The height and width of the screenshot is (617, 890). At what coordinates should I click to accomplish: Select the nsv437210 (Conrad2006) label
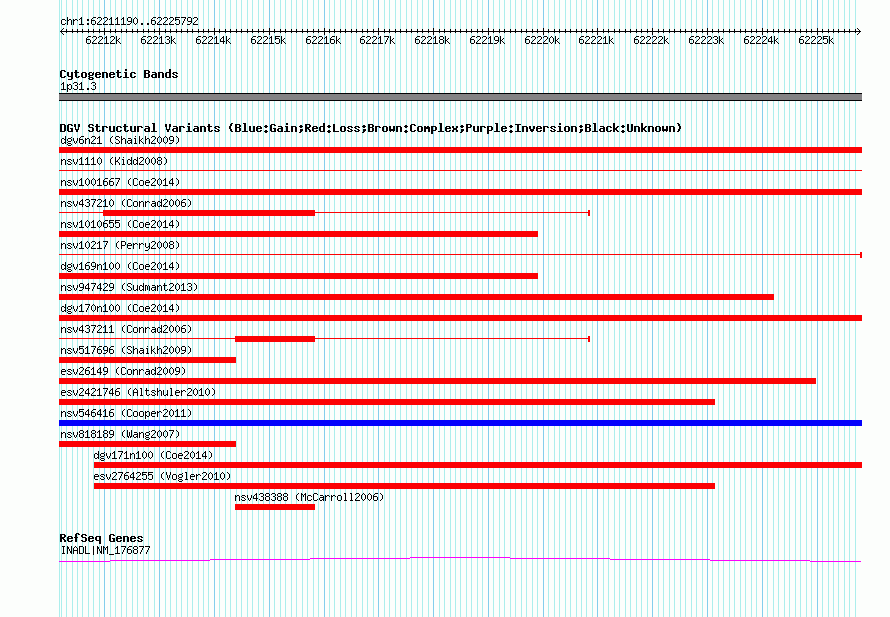tap(126, 203)
